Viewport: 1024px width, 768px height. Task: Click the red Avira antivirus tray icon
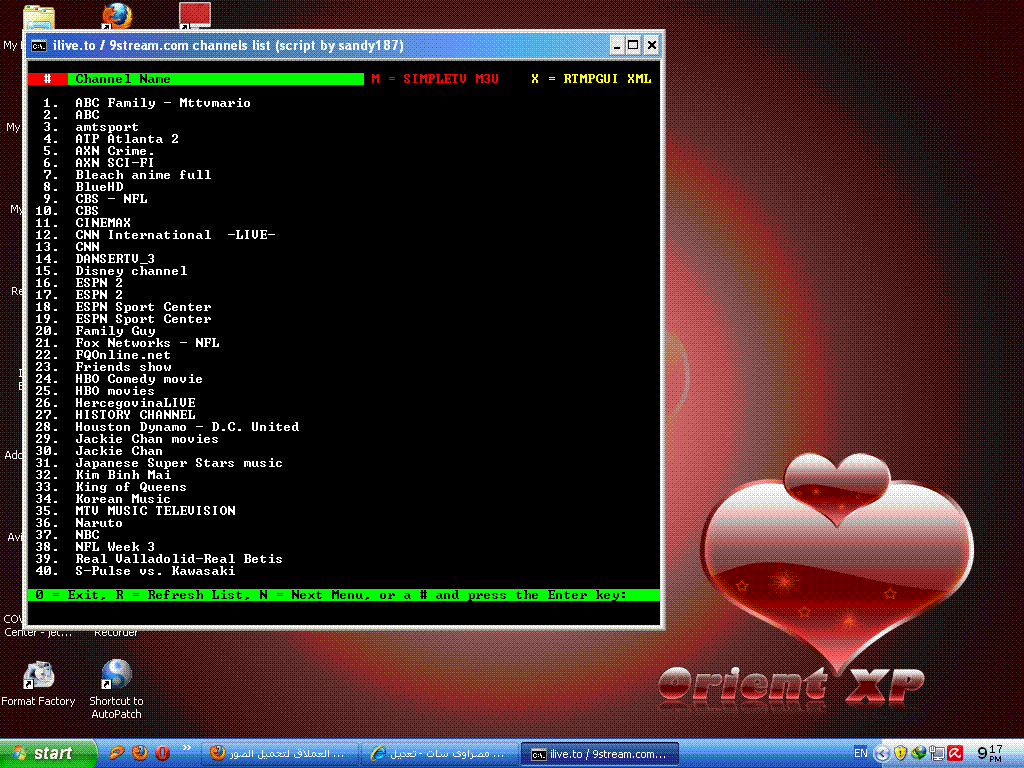[955, 753]
